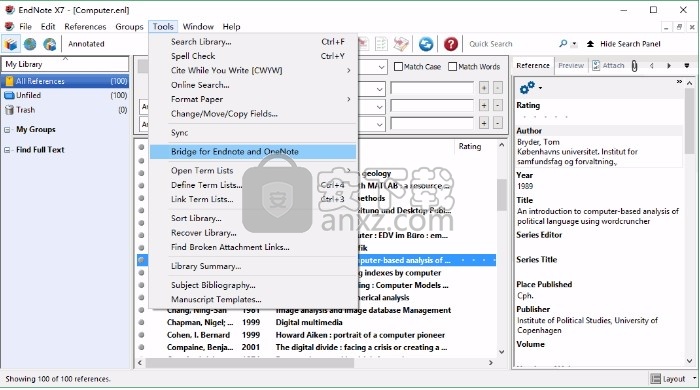
Task: Click the local library mode icon
Action: pyautogui.click(x=11, y=44)
